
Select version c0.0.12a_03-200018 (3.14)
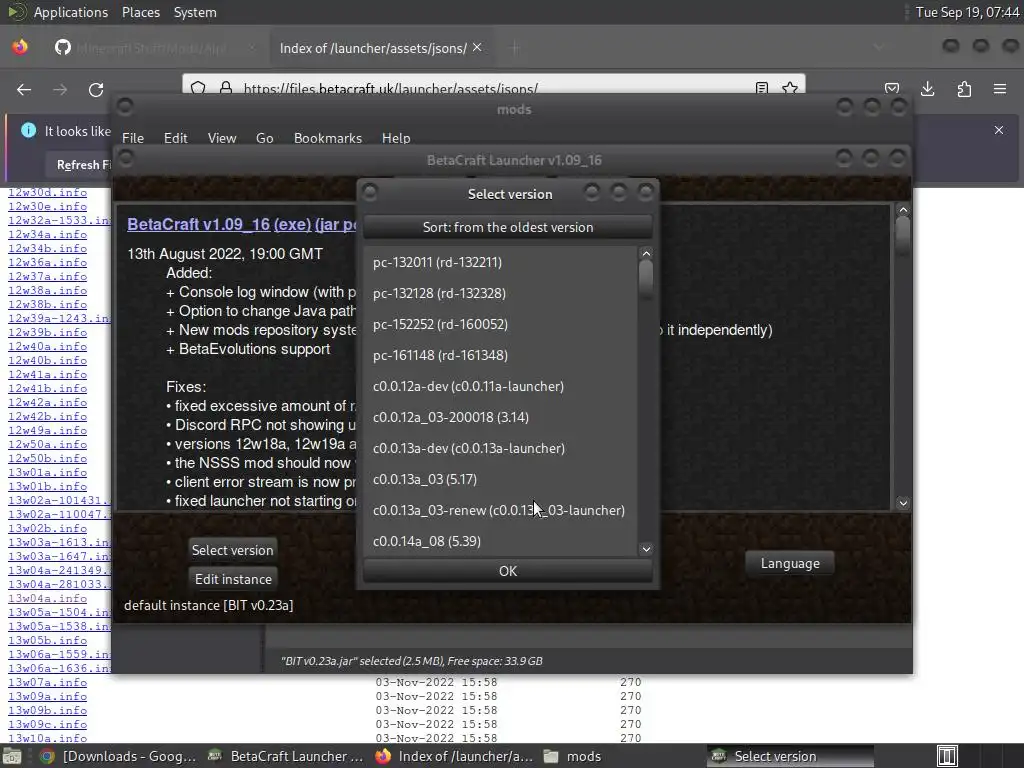(x=500, y=417)
